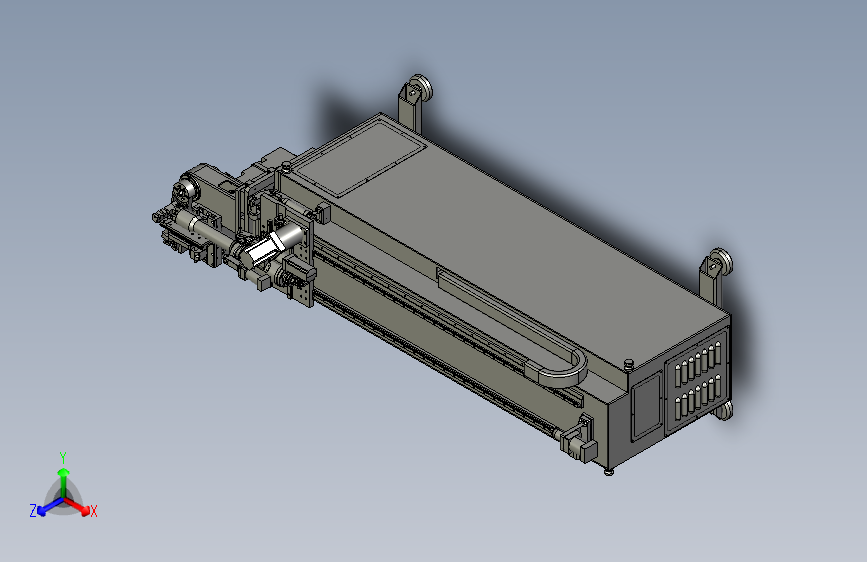867x562 pixels.
Task: Select the round spindle chuck on the head assembly
Action: (x=184, y=189)
